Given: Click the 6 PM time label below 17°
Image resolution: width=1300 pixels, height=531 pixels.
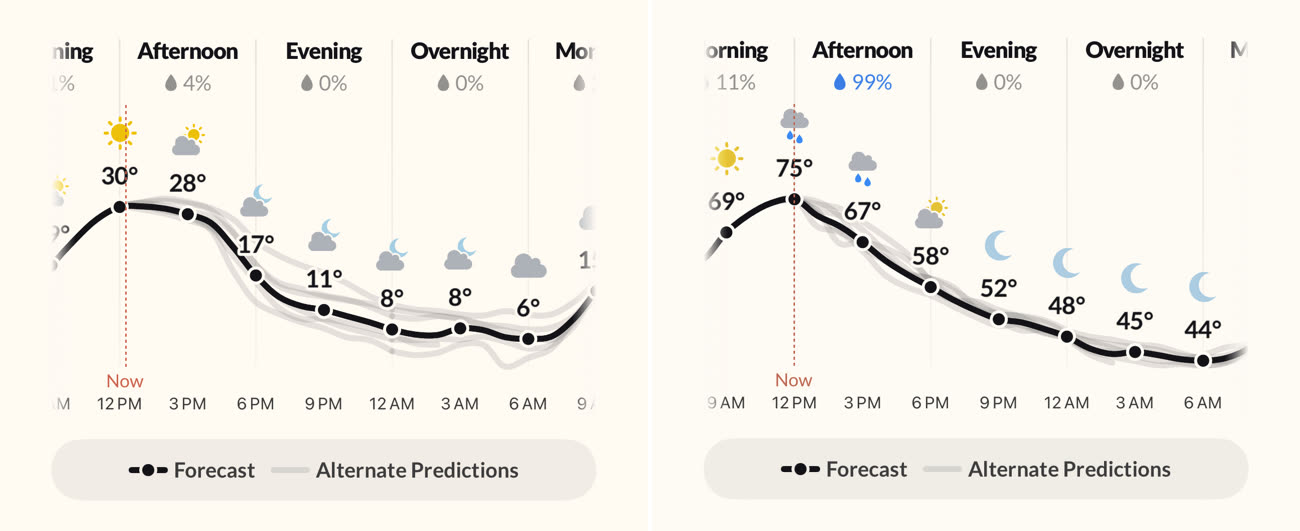Looking at the screenshot, I should tap(256, 404).
